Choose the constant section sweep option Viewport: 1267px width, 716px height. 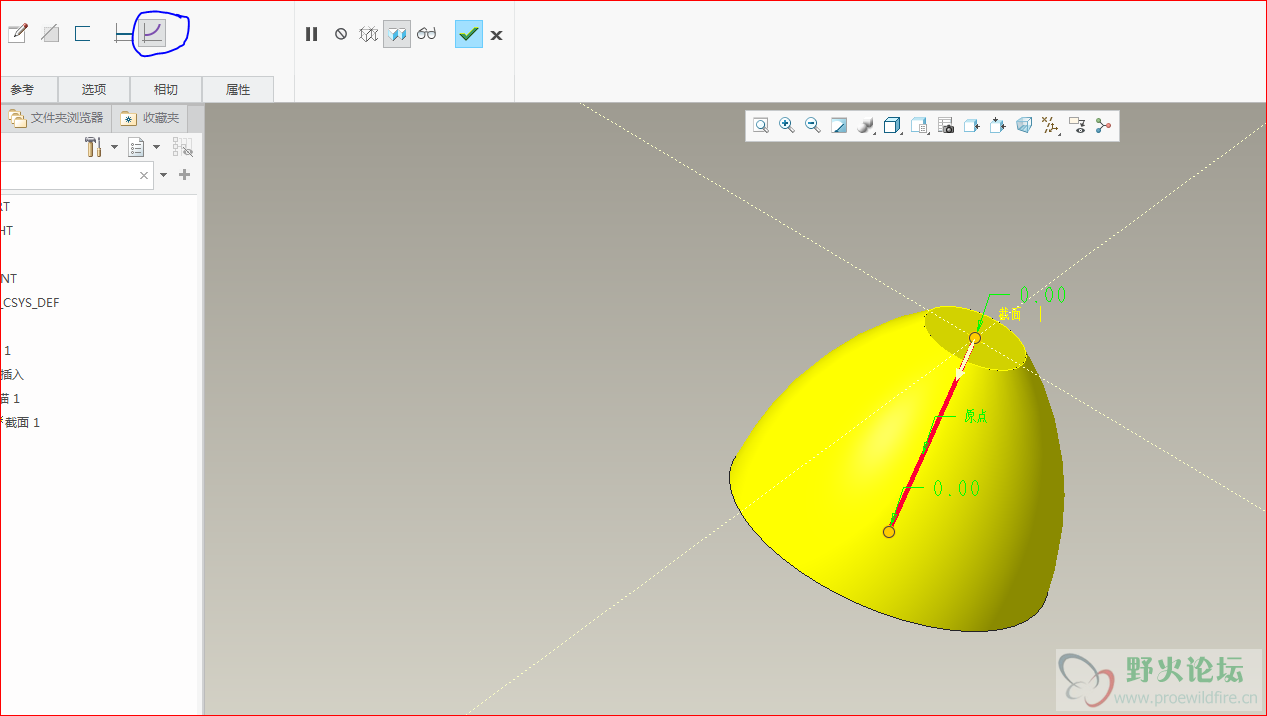pos(123,34)
